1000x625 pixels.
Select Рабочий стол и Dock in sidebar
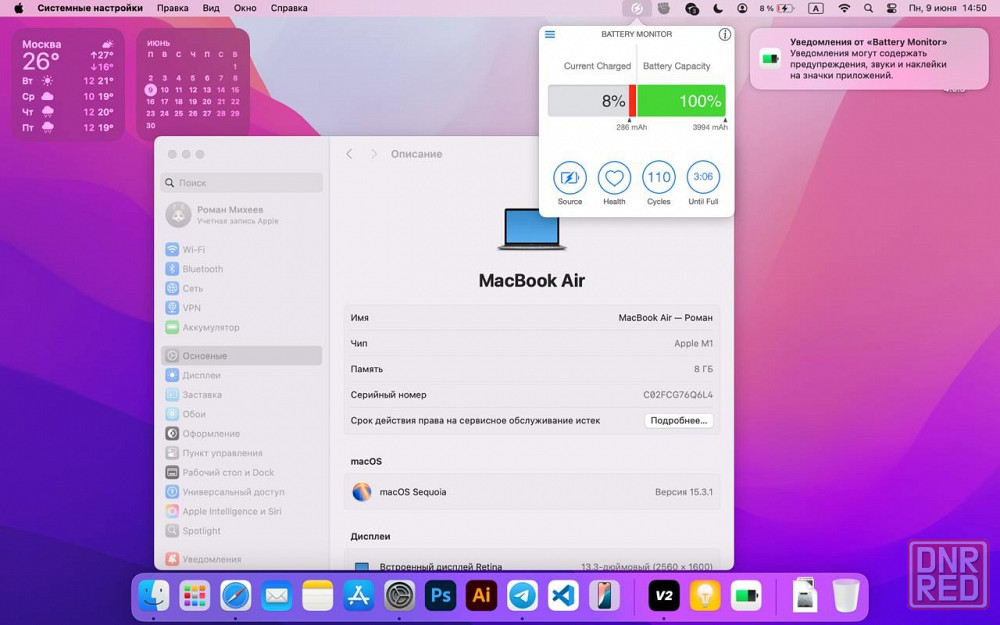pos(242,473)
